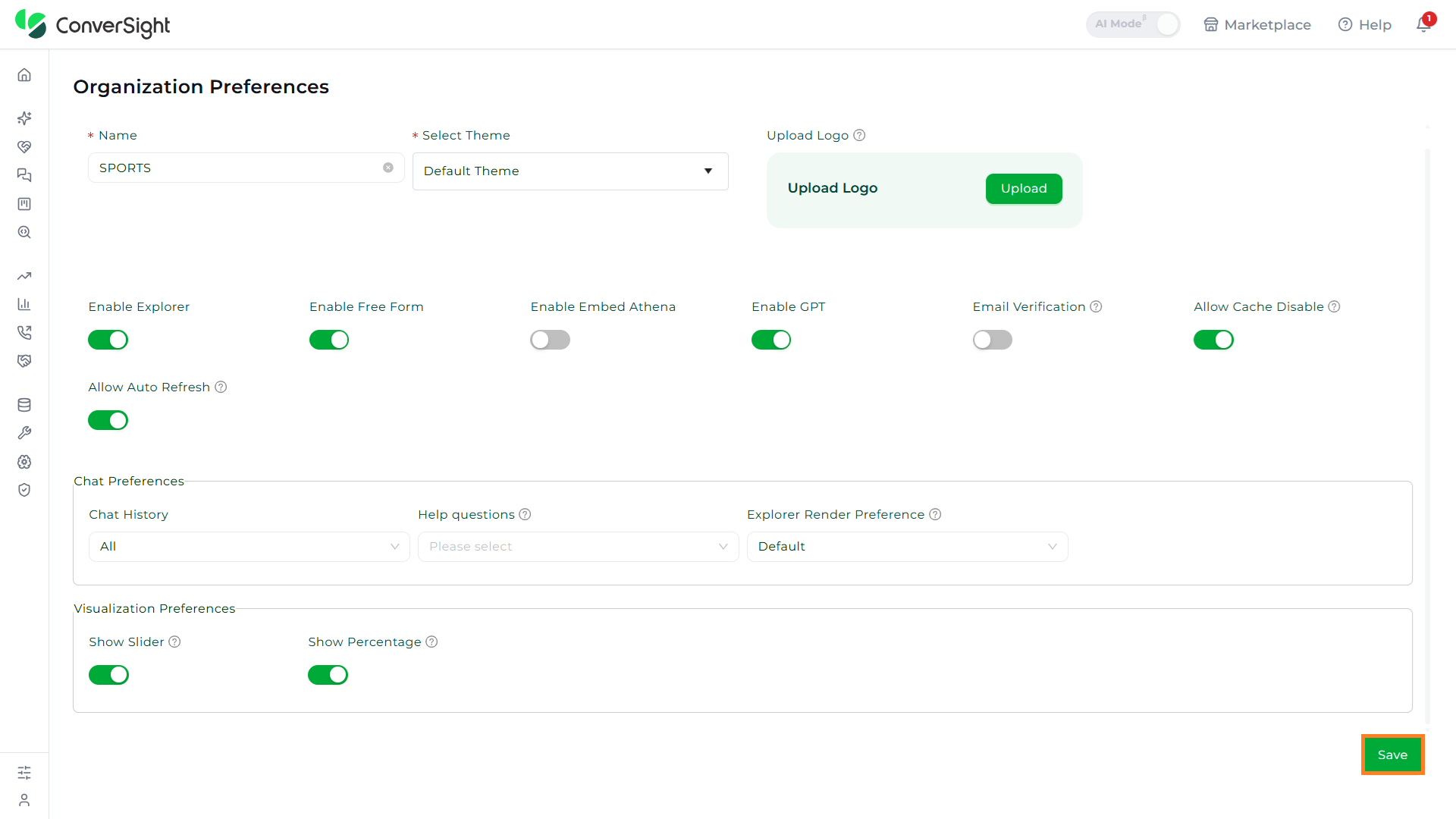This screenshot has width=1456, height=819.
Task: Open the handshake icon in sidebar
Action: click(x=24, y=361)
